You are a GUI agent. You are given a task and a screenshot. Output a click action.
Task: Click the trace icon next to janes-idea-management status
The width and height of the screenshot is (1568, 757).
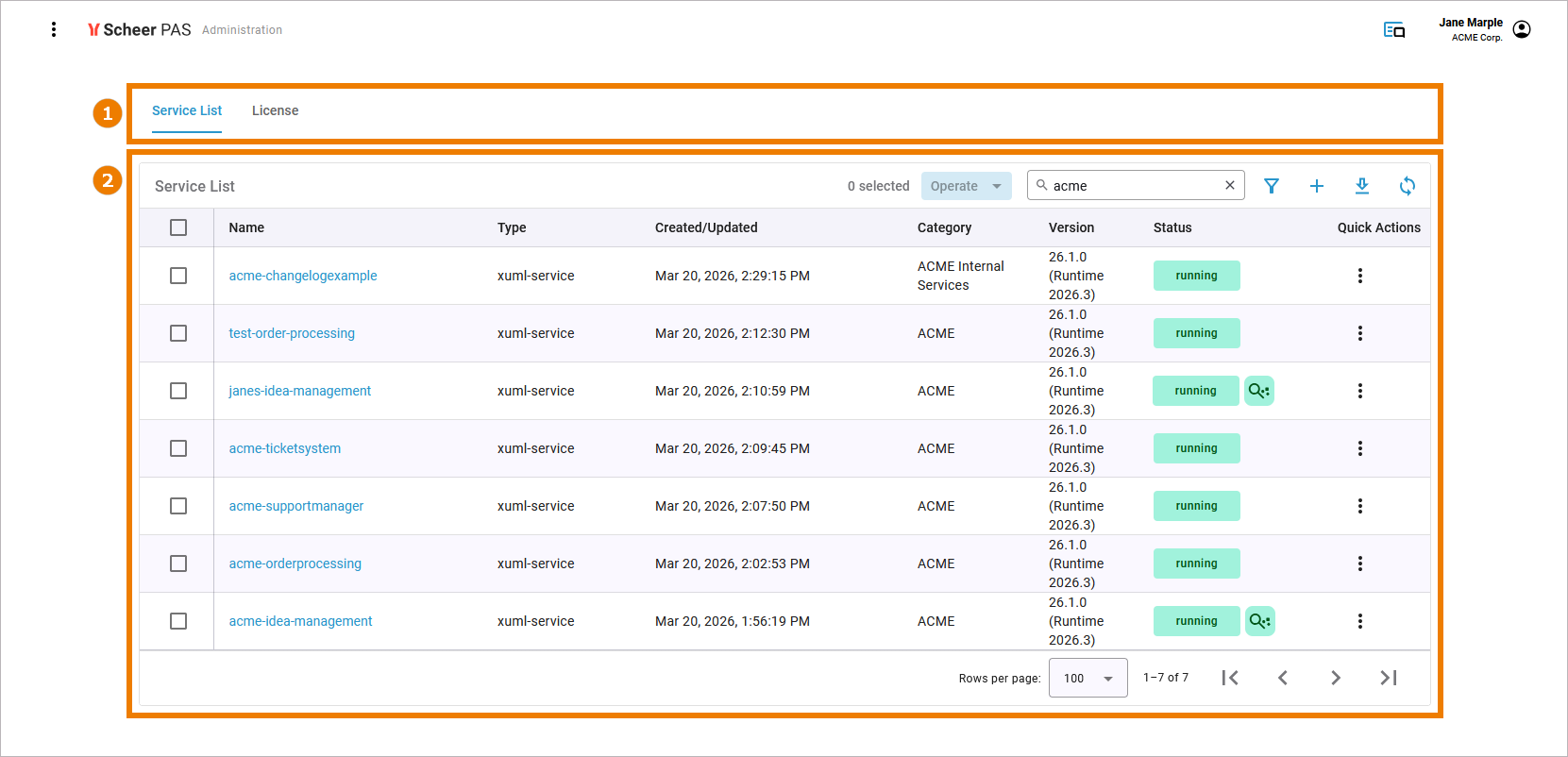pos(1258,391)
